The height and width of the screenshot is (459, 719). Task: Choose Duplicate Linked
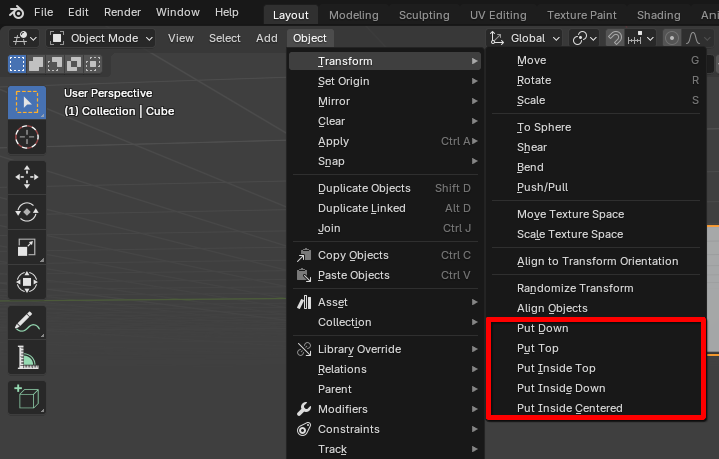[385, 208]
